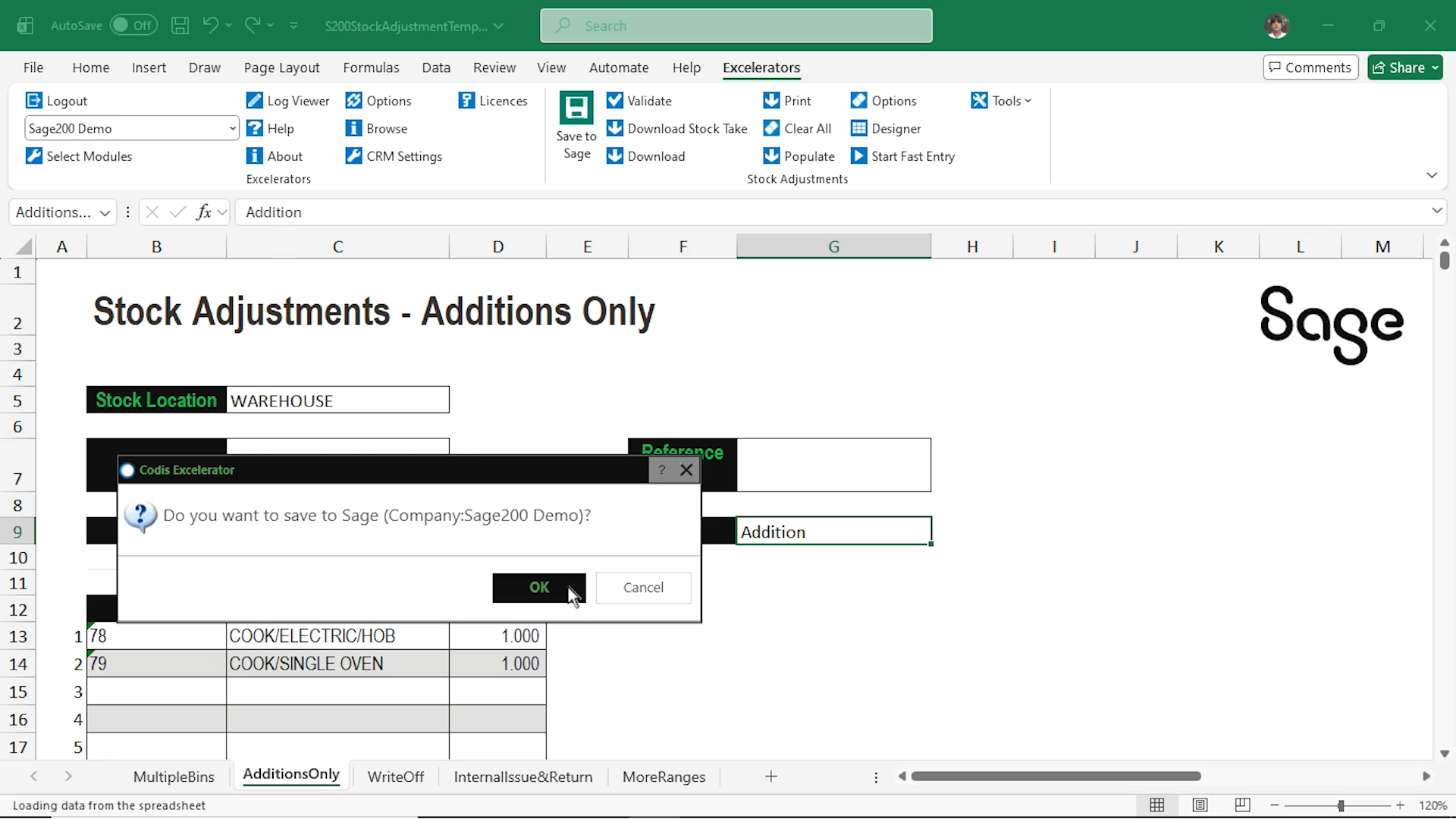
Task: Switch to the WriteOff sheet tab
Action: tap(395, 777)
